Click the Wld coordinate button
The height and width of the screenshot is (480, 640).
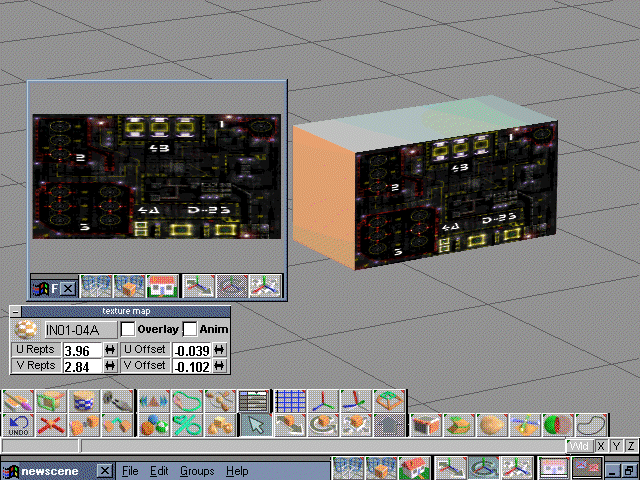pos(580,445)
